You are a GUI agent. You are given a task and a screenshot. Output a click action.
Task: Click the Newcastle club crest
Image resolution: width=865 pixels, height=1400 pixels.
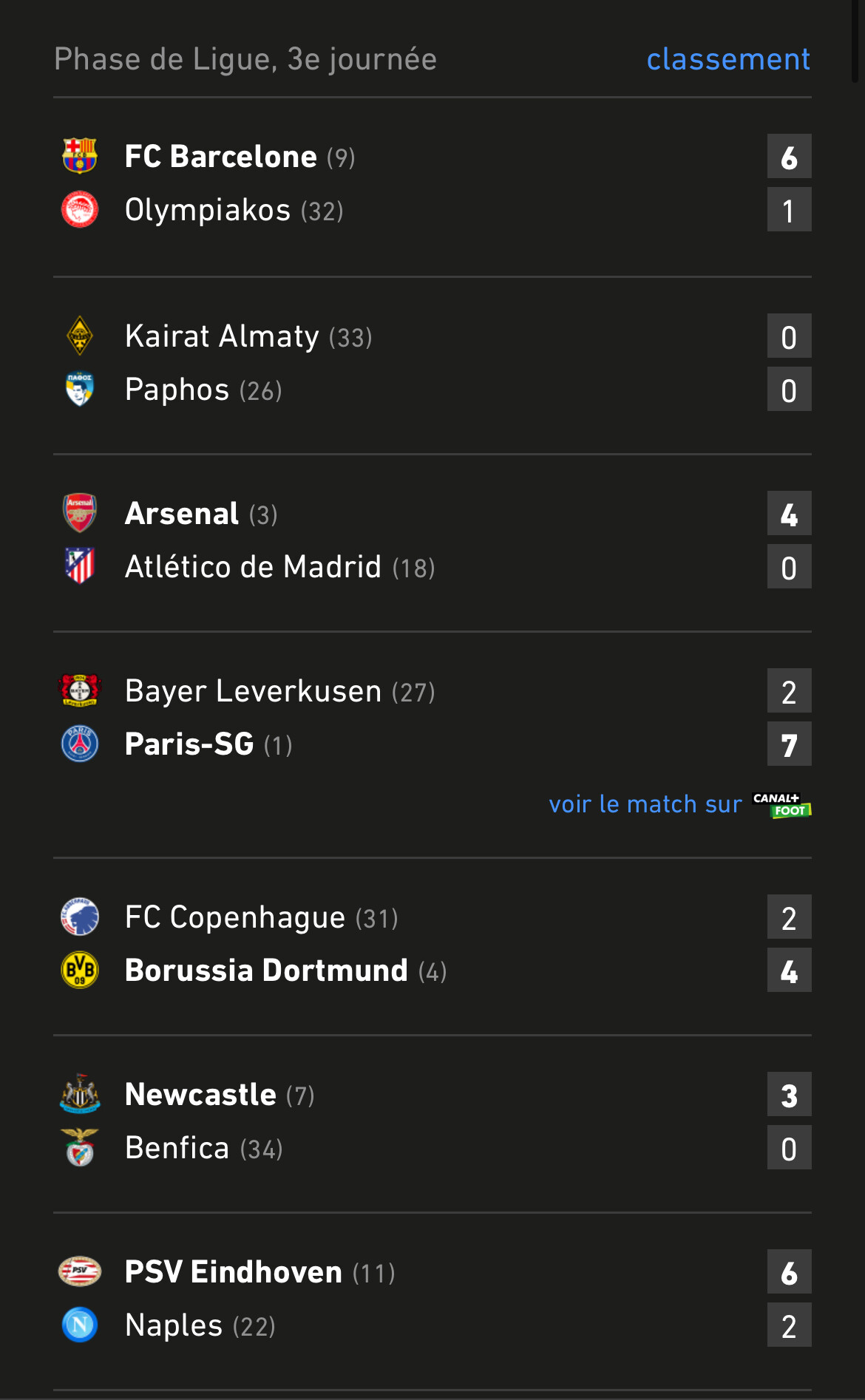pos(80,1094)
